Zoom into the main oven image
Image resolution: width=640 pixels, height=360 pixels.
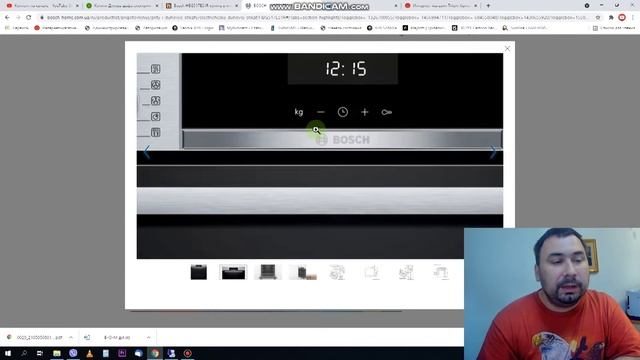click(320, 156)
